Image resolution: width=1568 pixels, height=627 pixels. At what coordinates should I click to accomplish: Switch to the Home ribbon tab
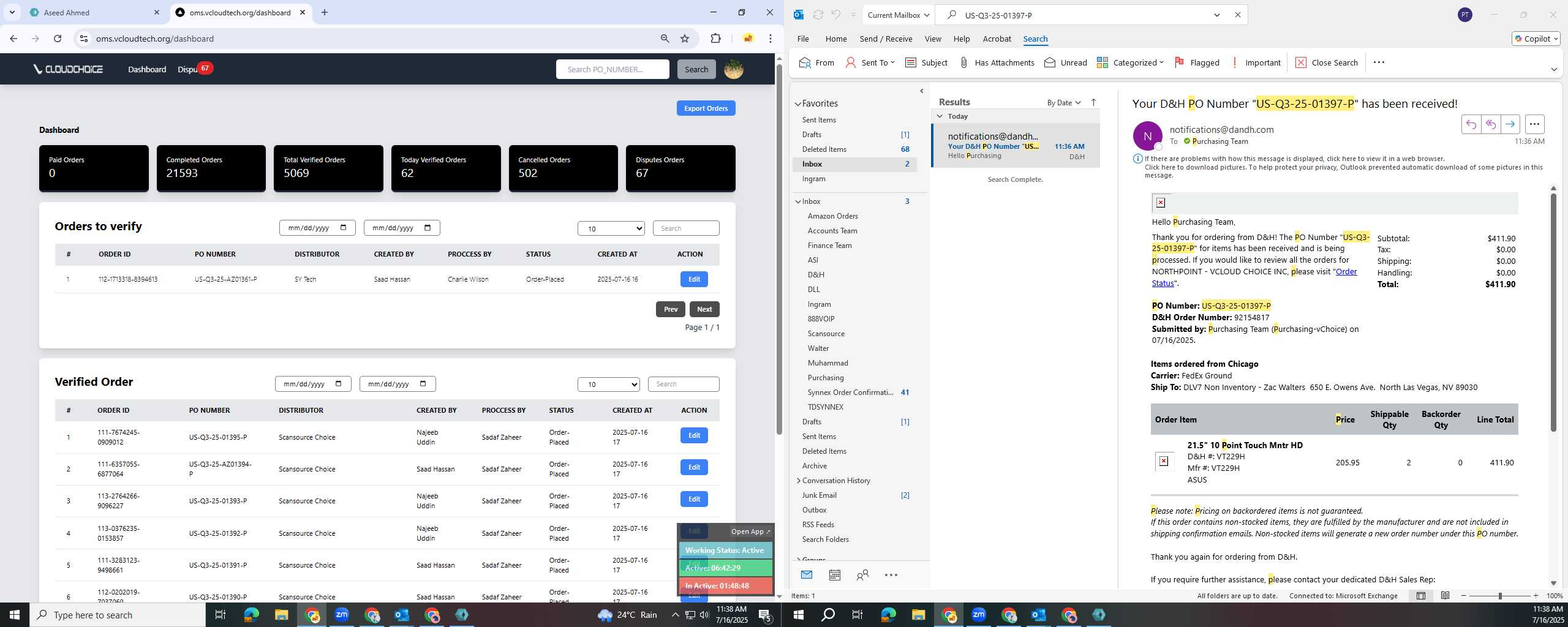coord(836,39)
